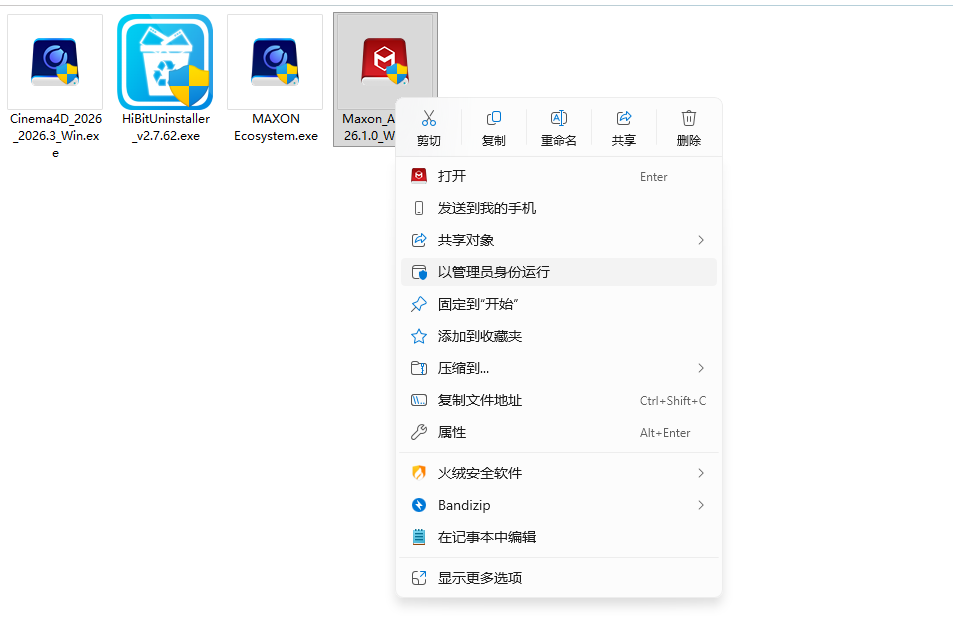Click the shield icon beside 以管理员身份运行
This screenshot has height=629, width=953.
pyautogui.click(x=419, y=272)
